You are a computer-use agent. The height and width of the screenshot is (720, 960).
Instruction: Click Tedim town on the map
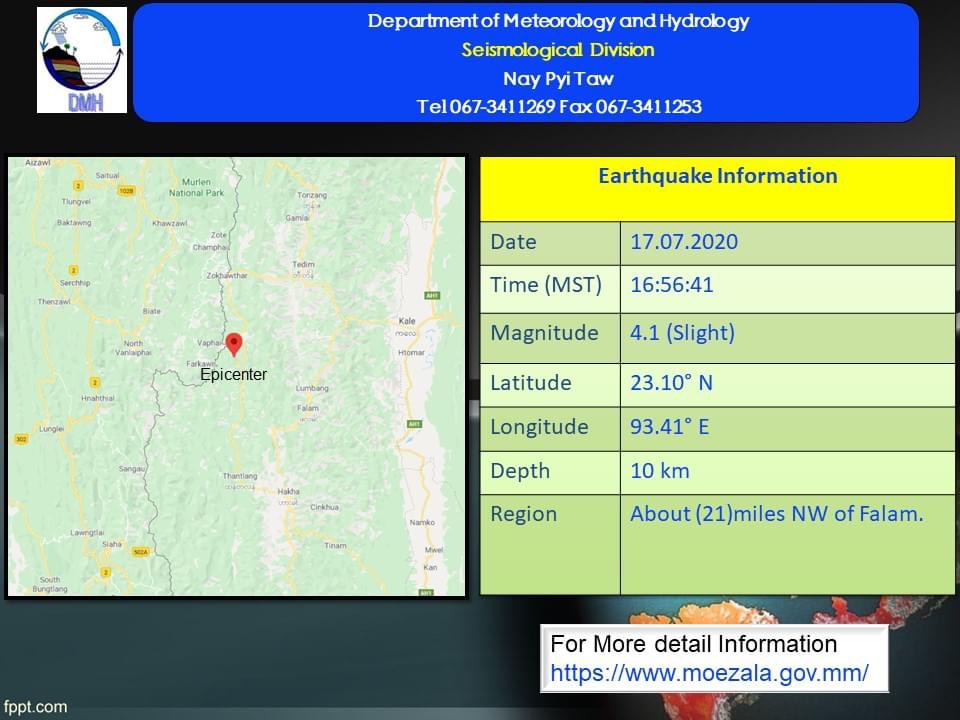point(303,264)
